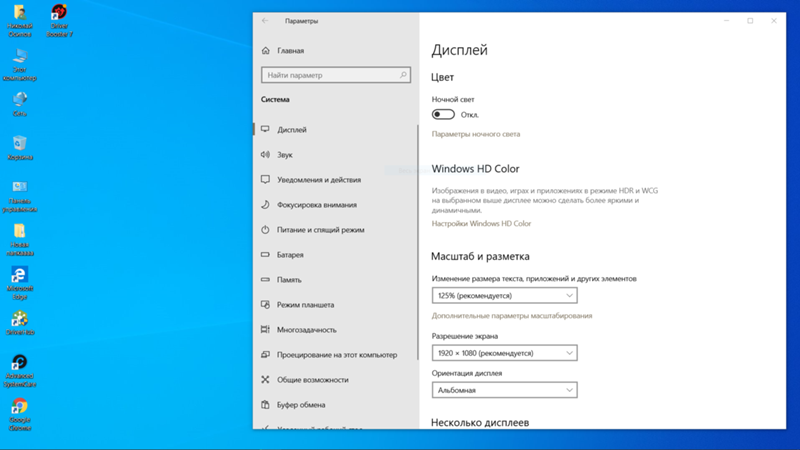Close the Параметры window
This screenshot has width=800, height=450.
[x=774, y=21]
